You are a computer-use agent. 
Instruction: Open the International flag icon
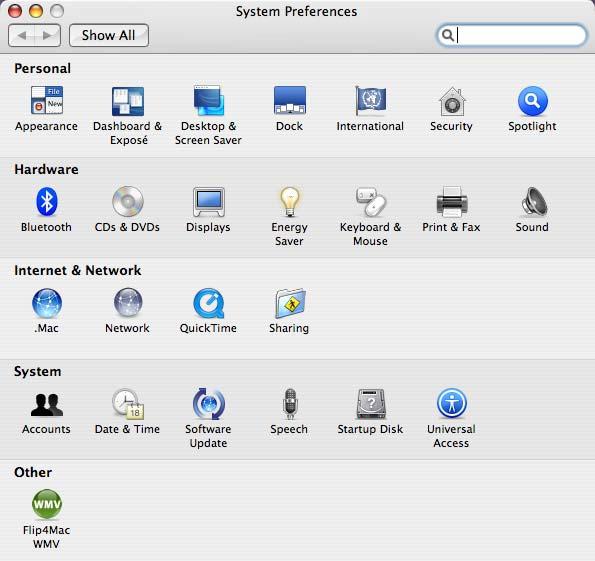tap(370, 100)
